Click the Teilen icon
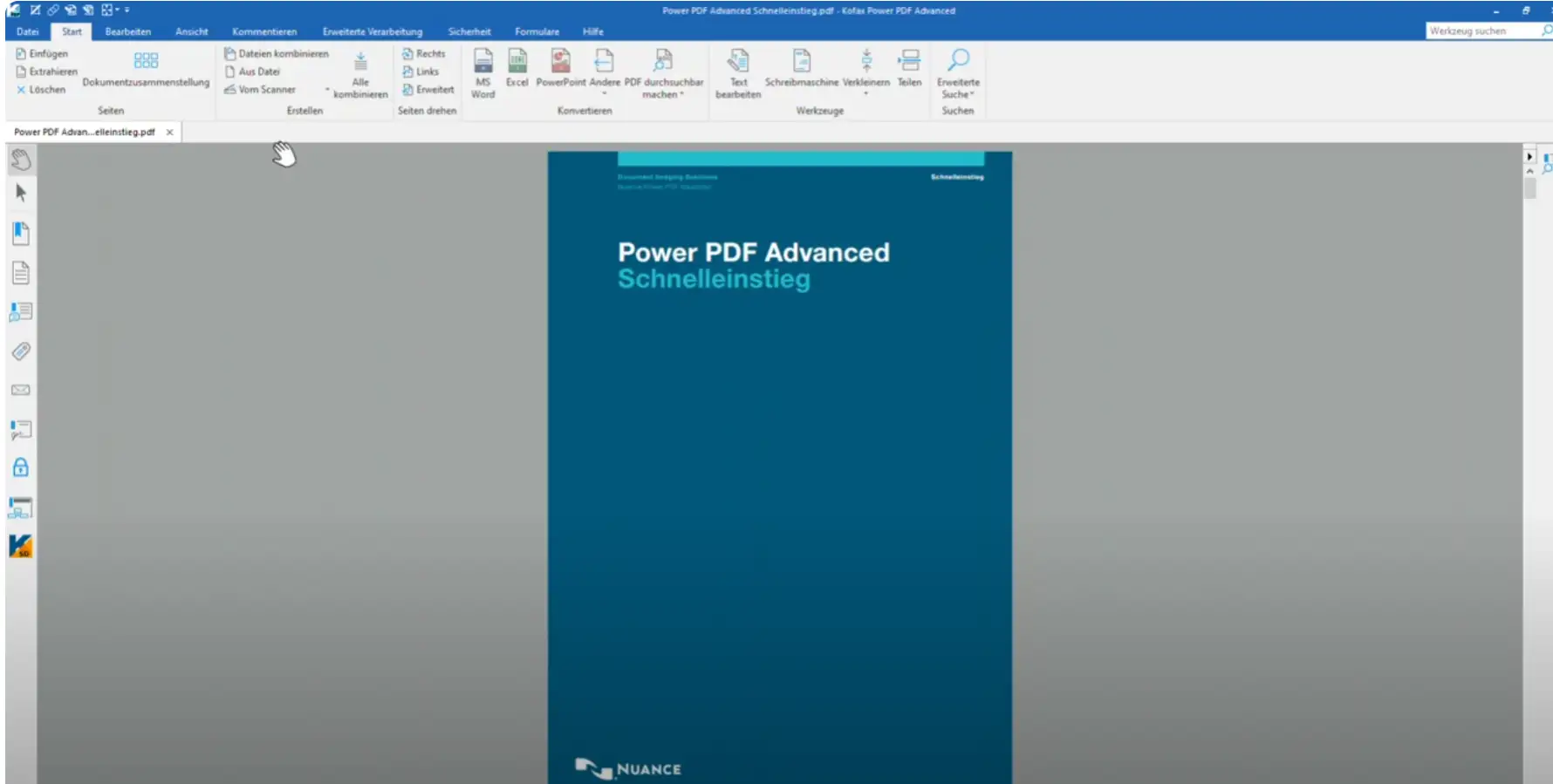 click(x=909, y=68)
